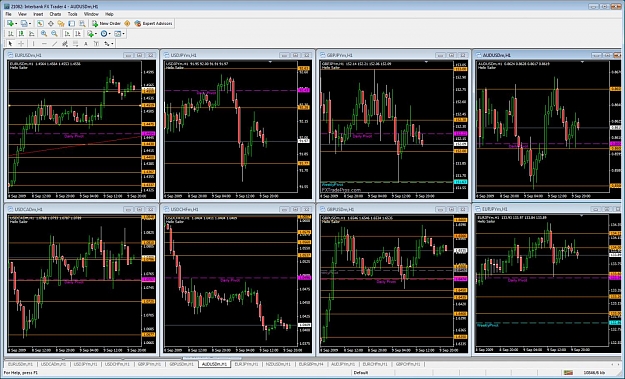Image resolution: width=625 pixels, height=379 pixels.
Task: Select the Fibonacci retracement tool
Action: [x=75, y=44]
